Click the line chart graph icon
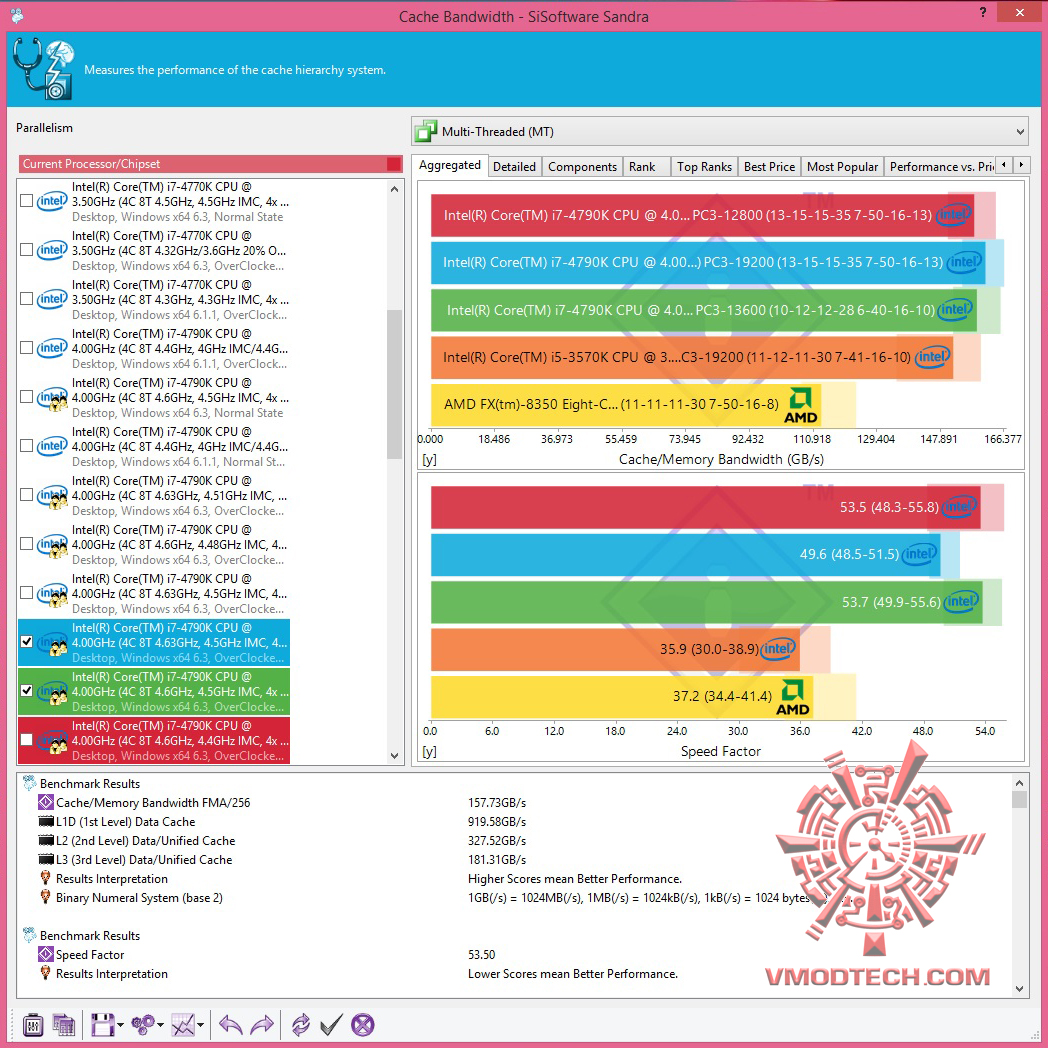The height and width of the screenshot is (1048, 1048). click(183, 1024)
